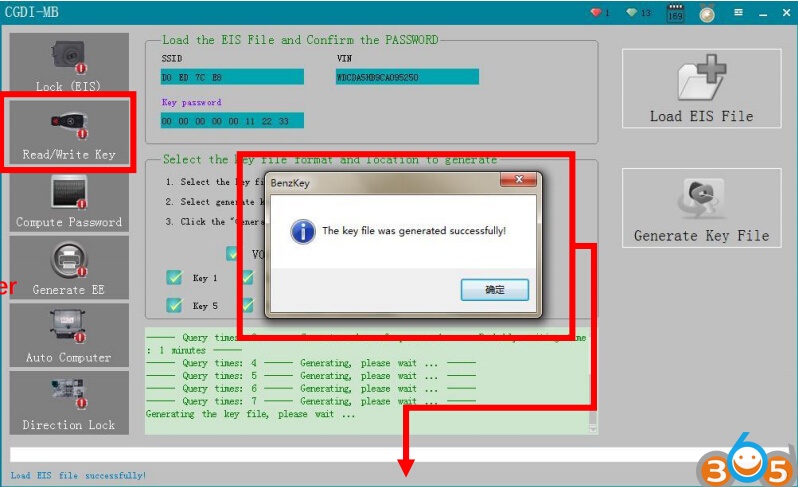The image size is (798, 487).
Task: Click the dialog info icon
Action: tap(303, 232)
